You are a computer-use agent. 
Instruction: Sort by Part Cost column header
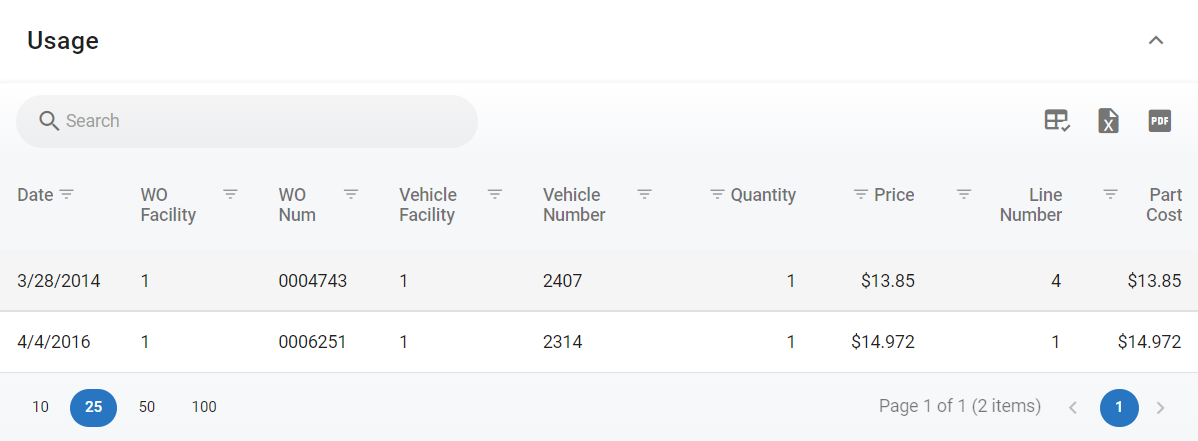pyautogui.click(x=1164, y=204)
